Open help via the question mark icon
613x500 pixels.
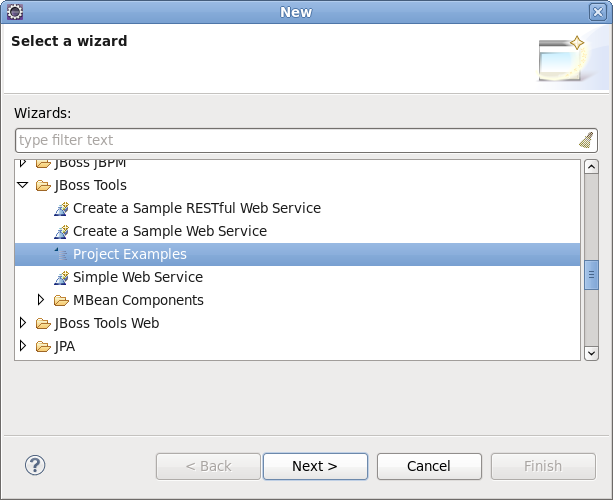35,465
